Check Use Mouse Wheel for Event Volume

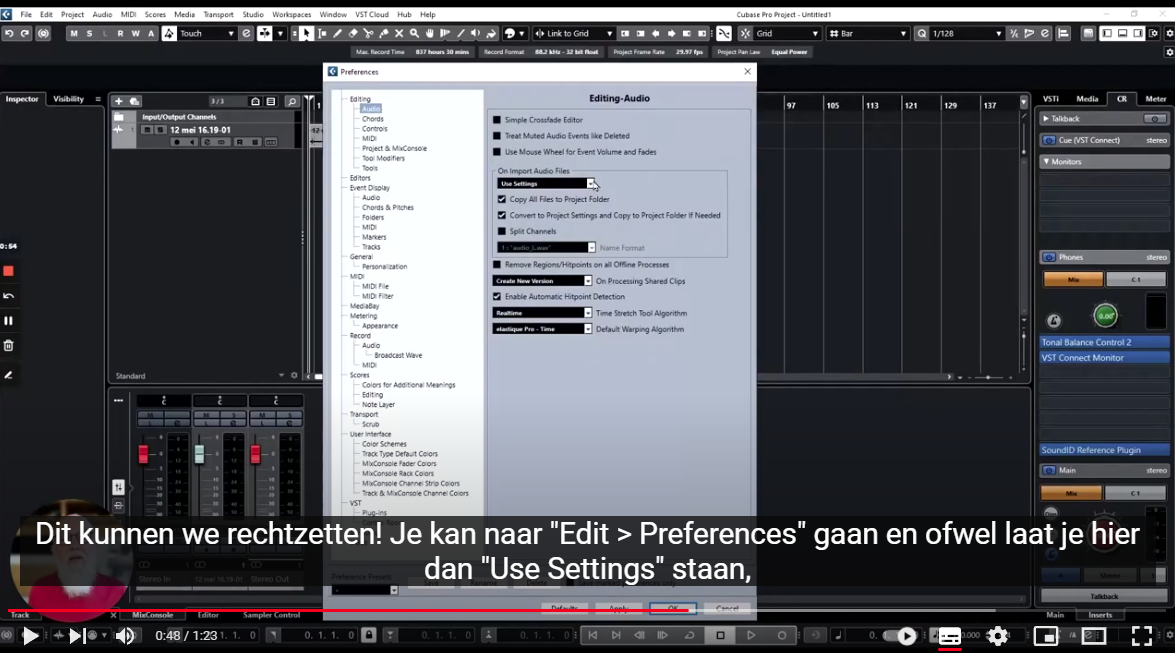click(x=497, y=151)
